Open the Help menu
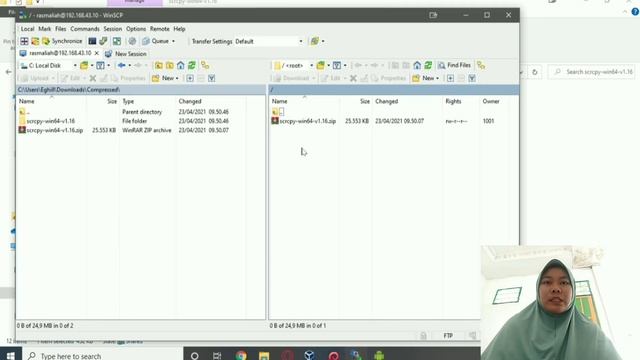This screenshot has width=640, height=360. tap(179, 29)
